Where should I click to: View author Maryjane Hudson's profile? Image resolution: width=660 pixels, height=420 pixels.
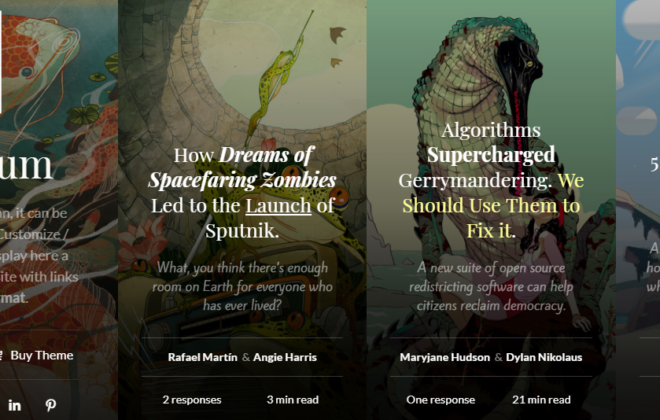point(445,357)
